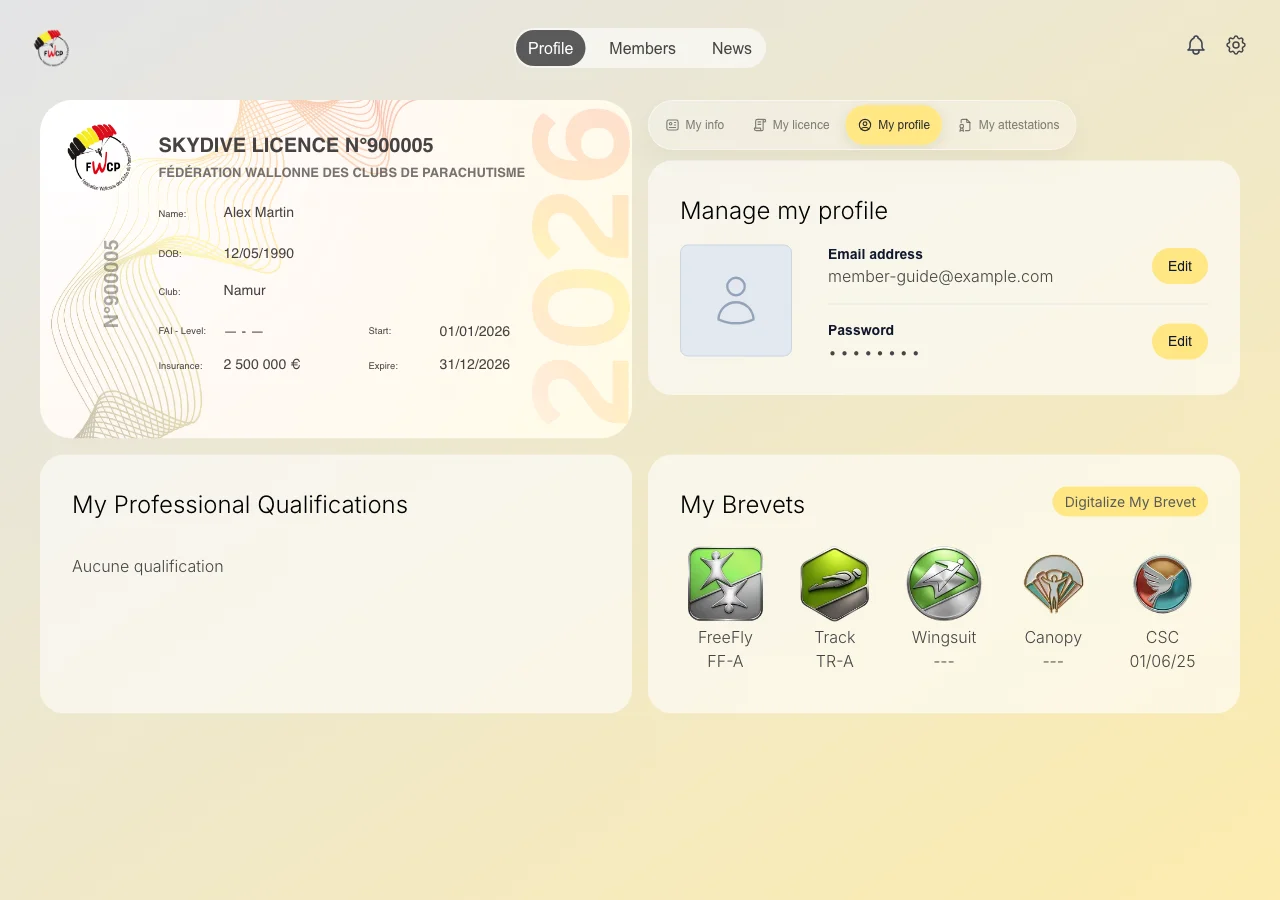Click the My Brevets heading
1280x900 pixels.
click(x=742, y=505)
